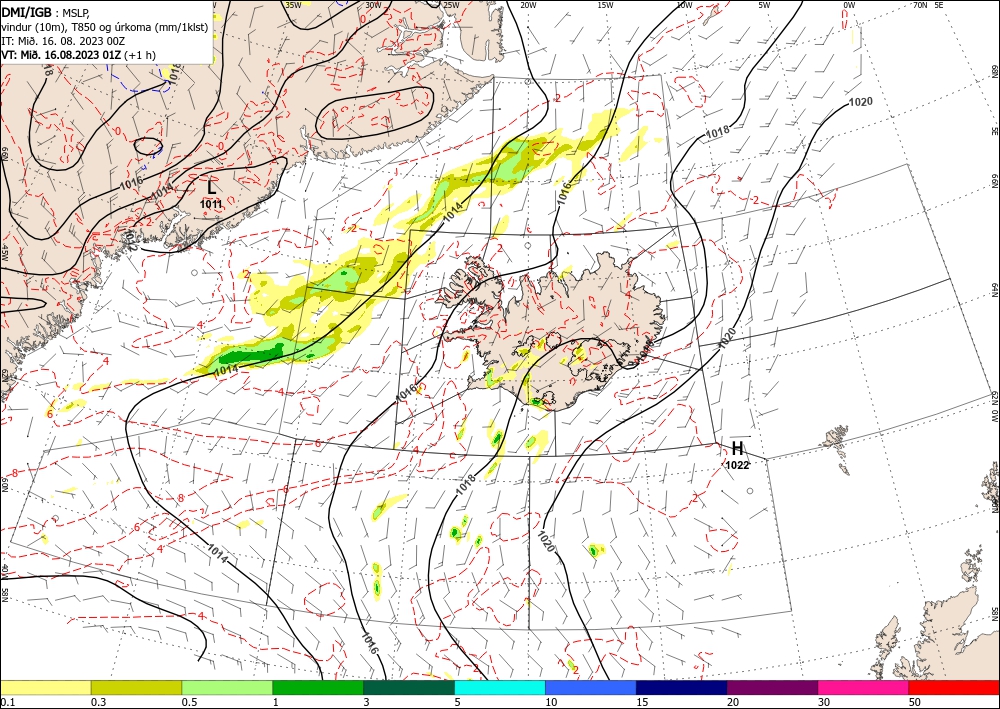This screenshot has width=1000, height=709.
Task: Click the 'IT: Mið. 16. 08. 2023 00Z' line
Action: (x=62, y=41)
